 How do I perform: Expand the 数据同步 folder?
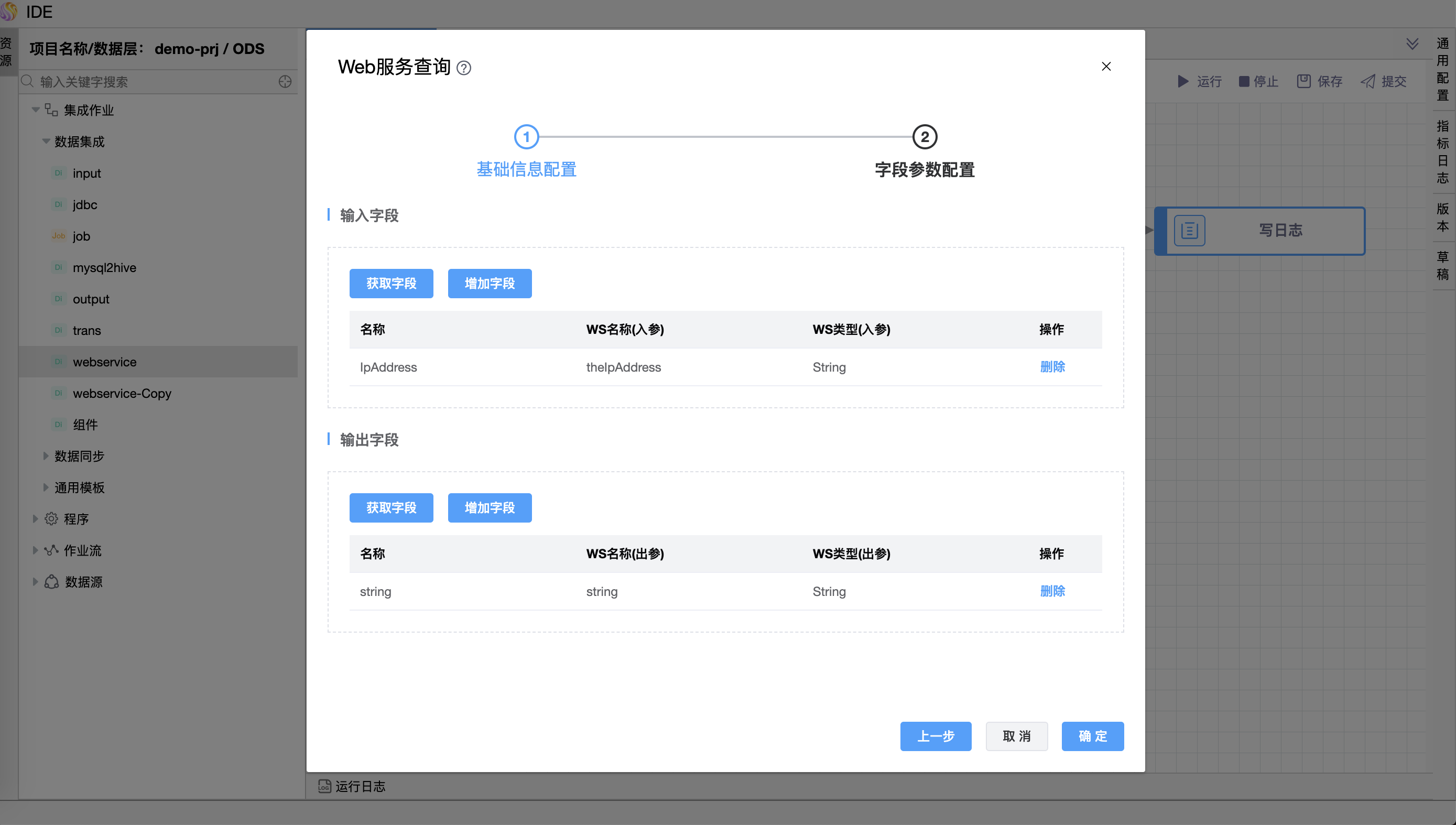click(46, 456)
